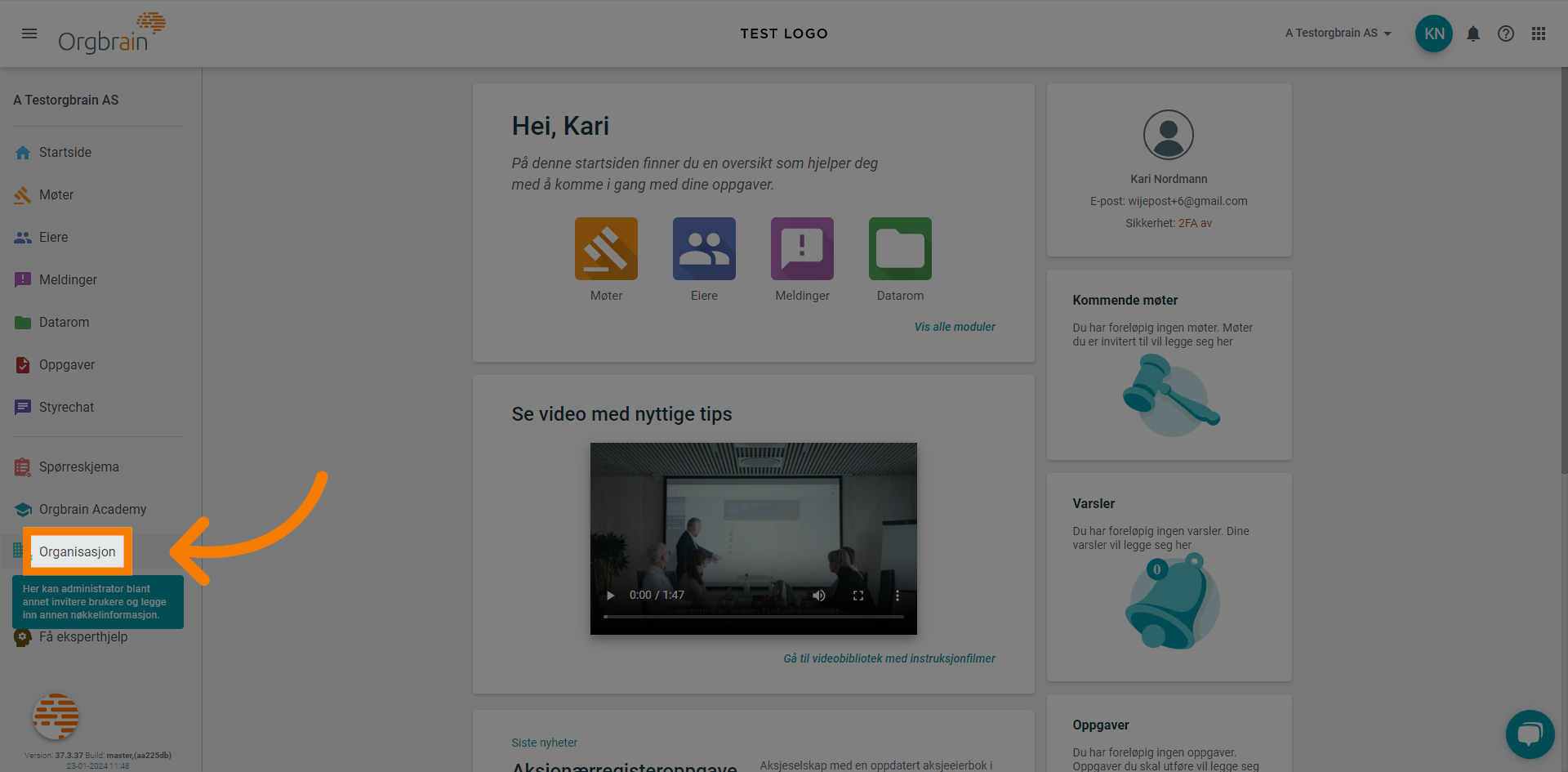
Task: Click the user profile avatar icon
Action: 1169,135
